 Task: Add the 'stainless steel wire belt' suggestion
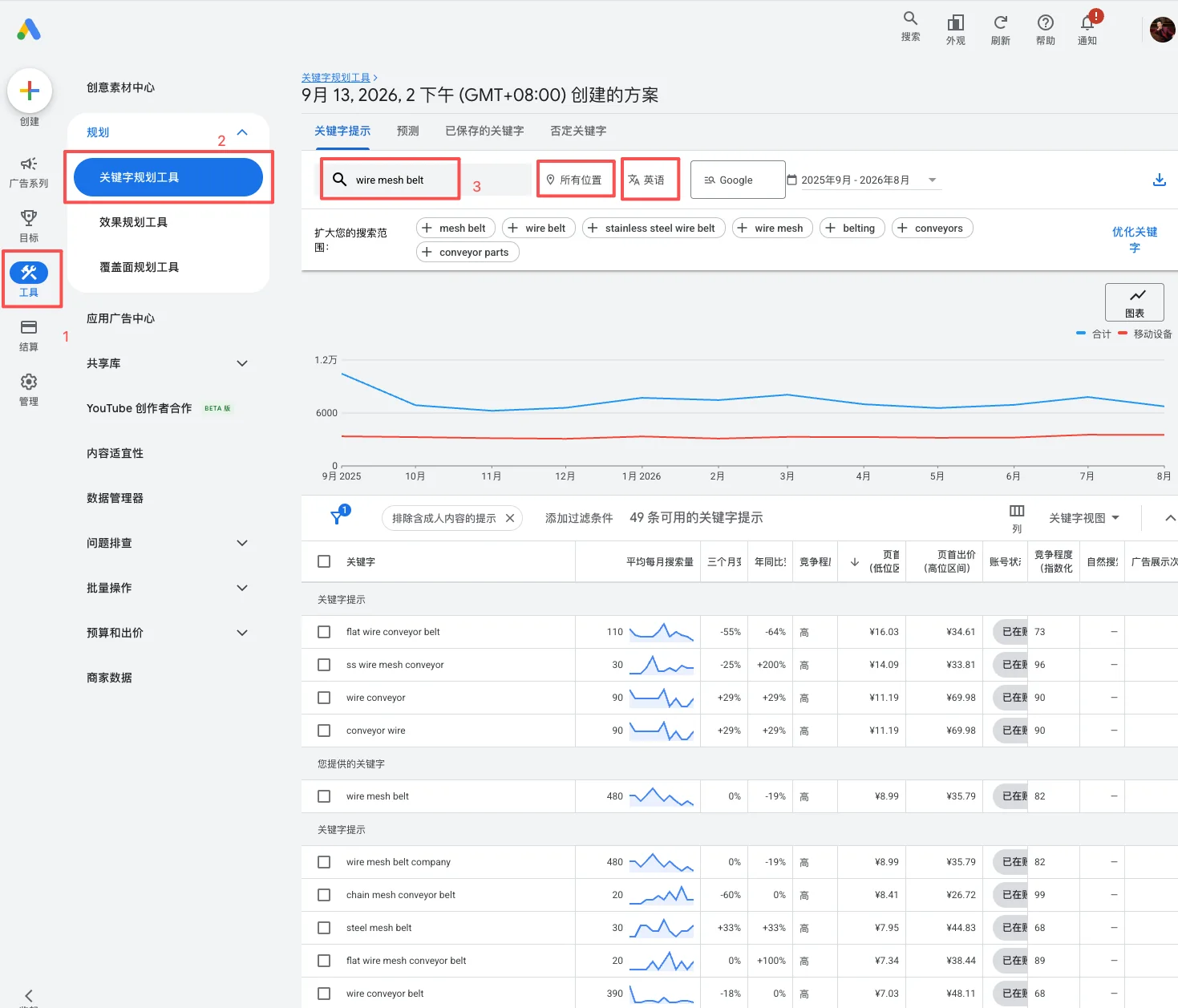click(x=654, y=228)
